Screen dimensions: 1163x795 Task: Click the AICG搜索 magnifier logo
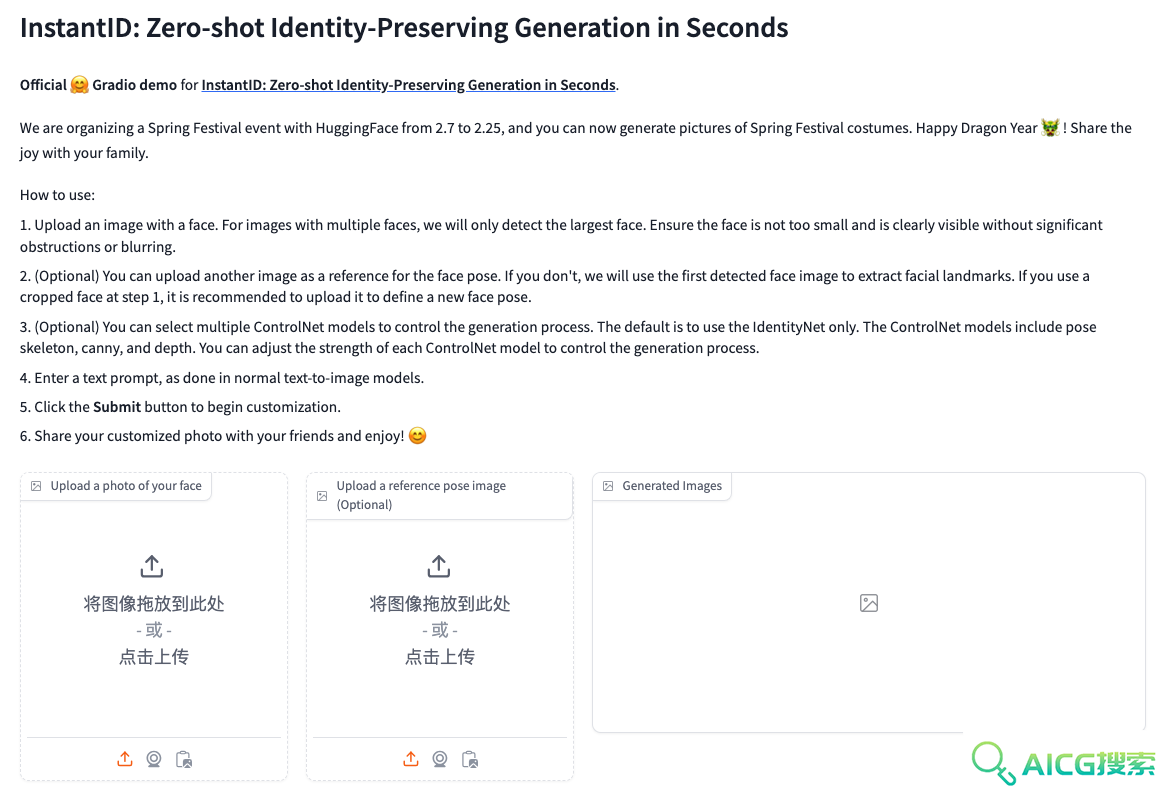992,762
